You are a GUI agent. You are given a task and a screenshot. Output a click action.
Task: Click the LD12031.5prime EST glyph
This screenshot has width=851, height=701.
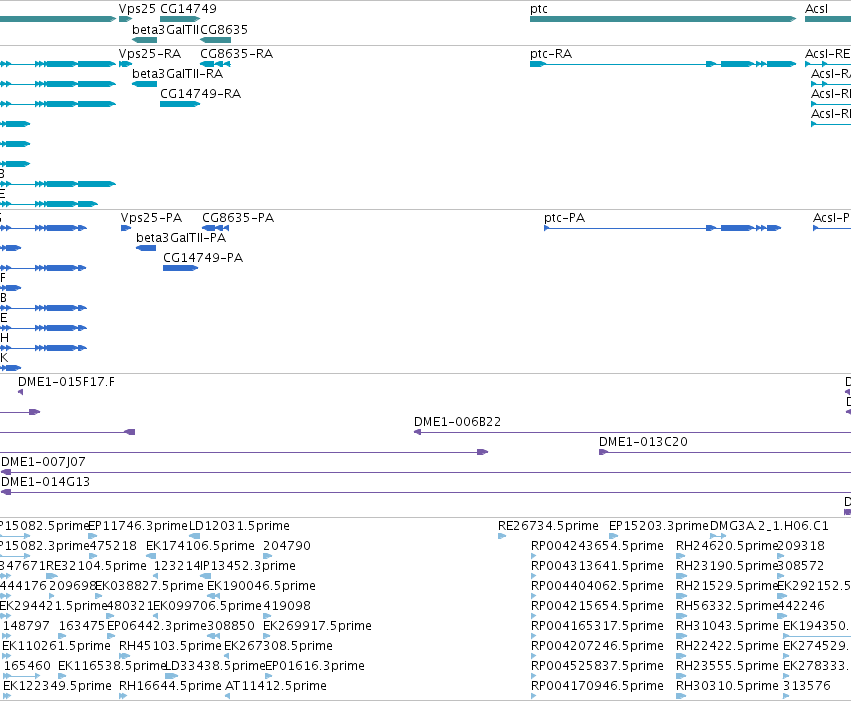point(194,536)
